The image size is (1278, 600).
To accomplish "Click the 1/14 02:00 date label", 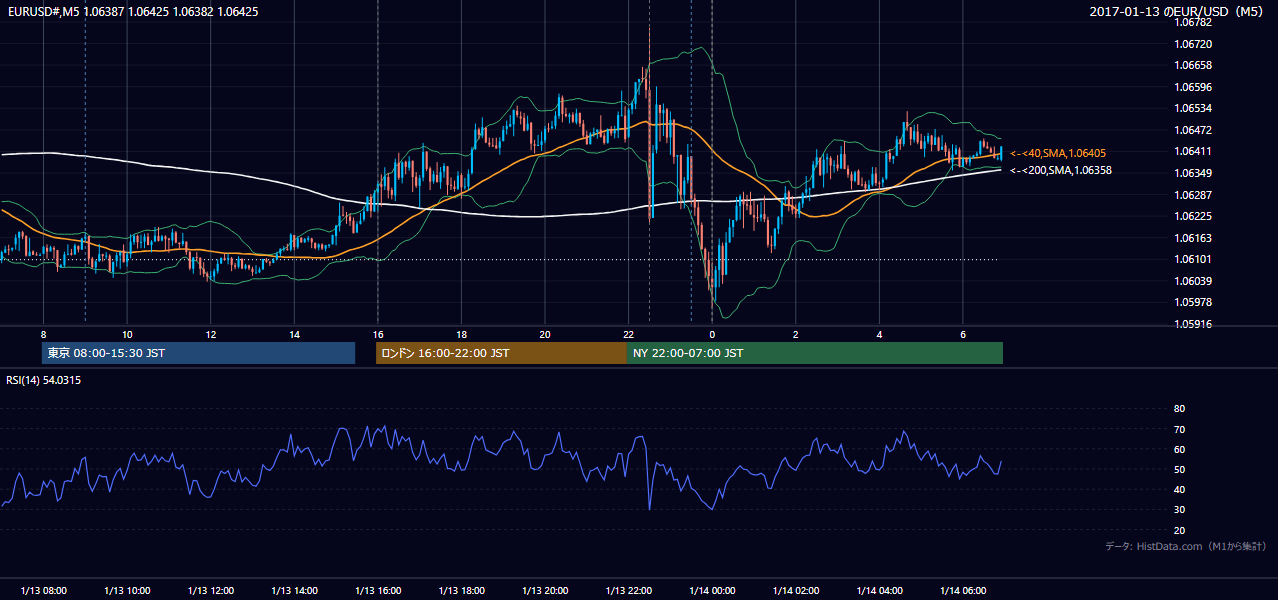I will (x=796, y=591).
